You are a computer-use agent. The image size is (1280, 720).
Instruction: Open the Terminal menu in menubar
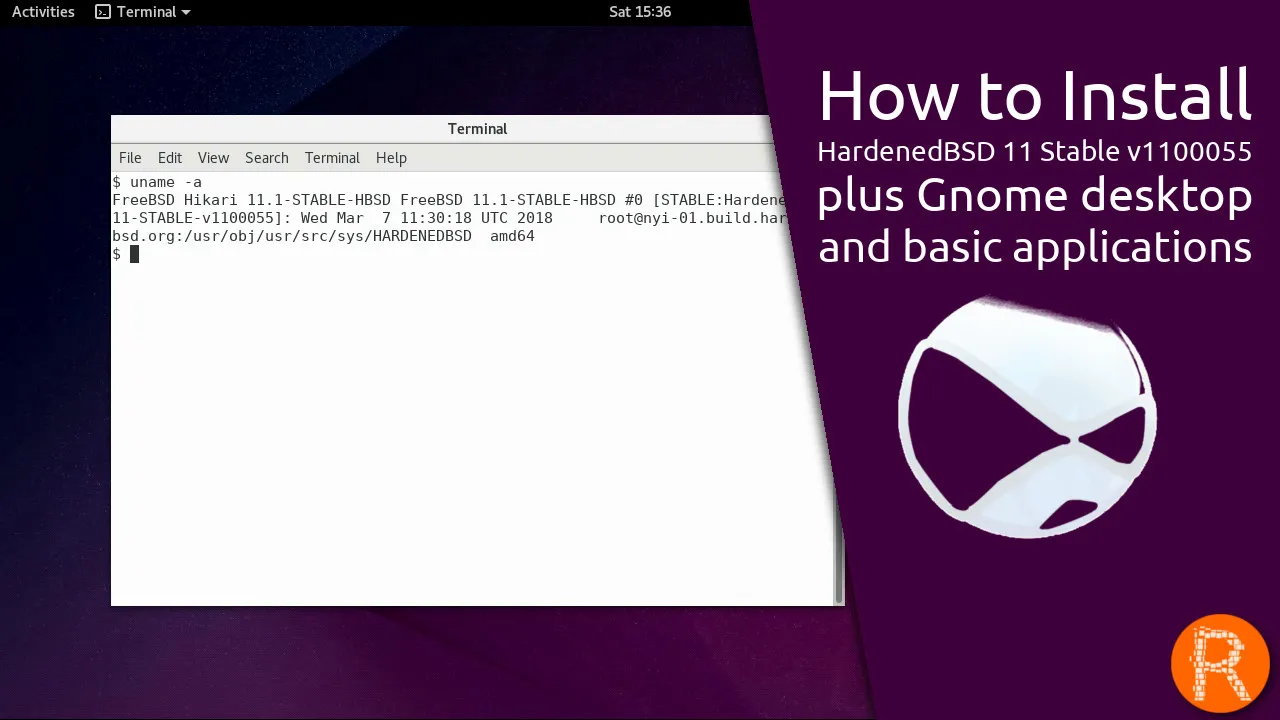coord(332,158)
